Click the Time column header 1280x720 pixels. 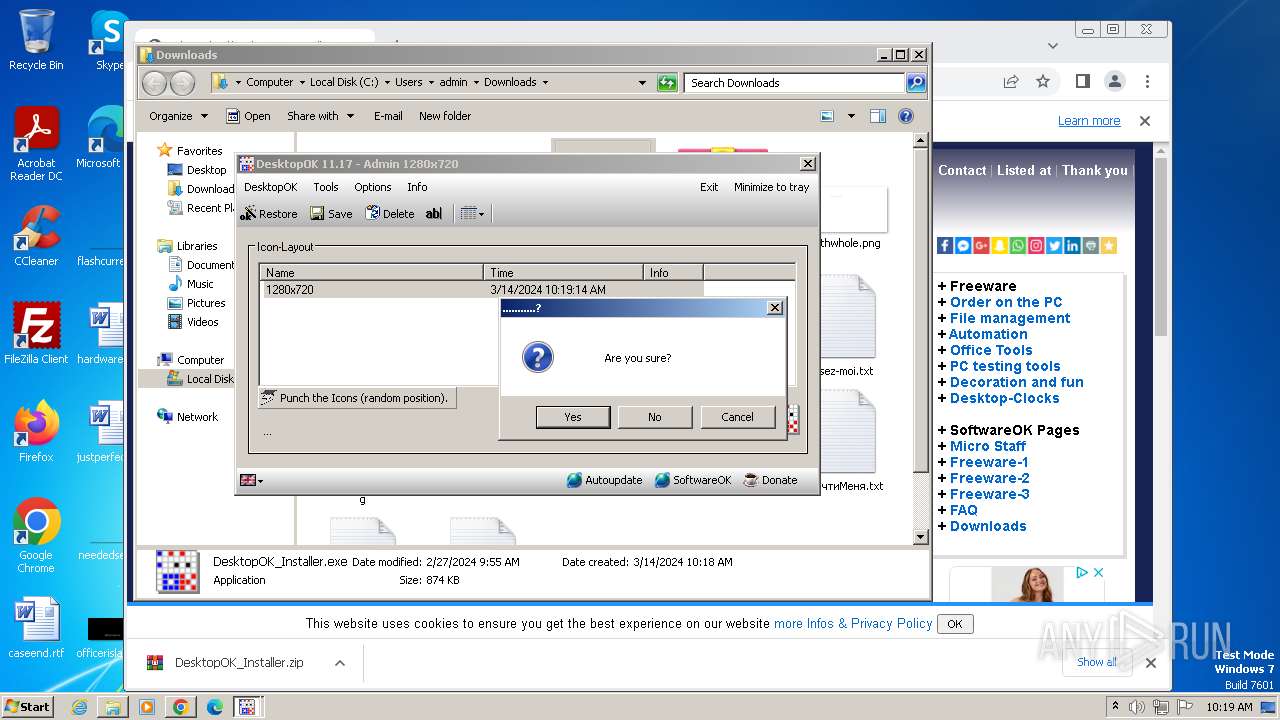563,272
